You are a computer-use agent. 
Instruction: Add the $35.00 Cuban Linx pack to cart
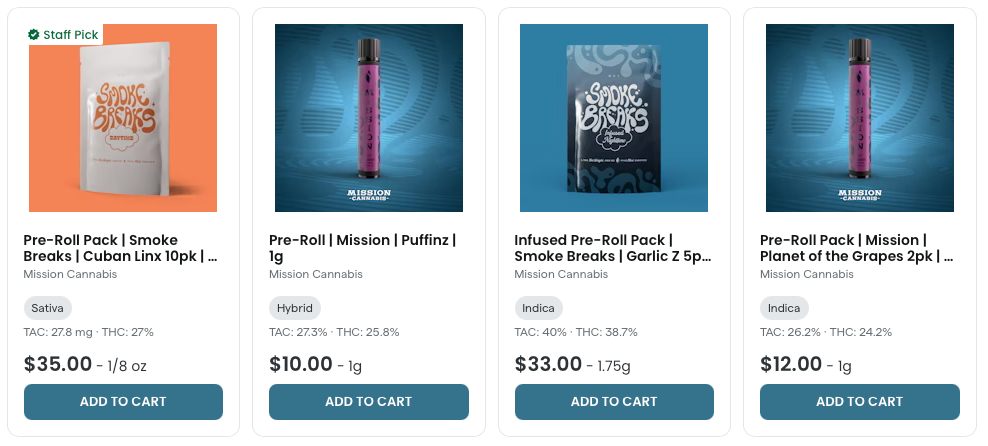pos(123,402)
